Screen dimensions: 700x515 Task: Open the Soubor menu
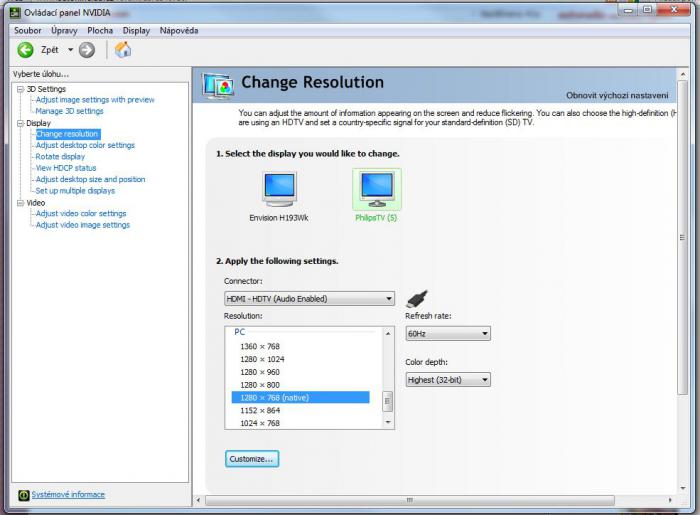tap(28, 31)
